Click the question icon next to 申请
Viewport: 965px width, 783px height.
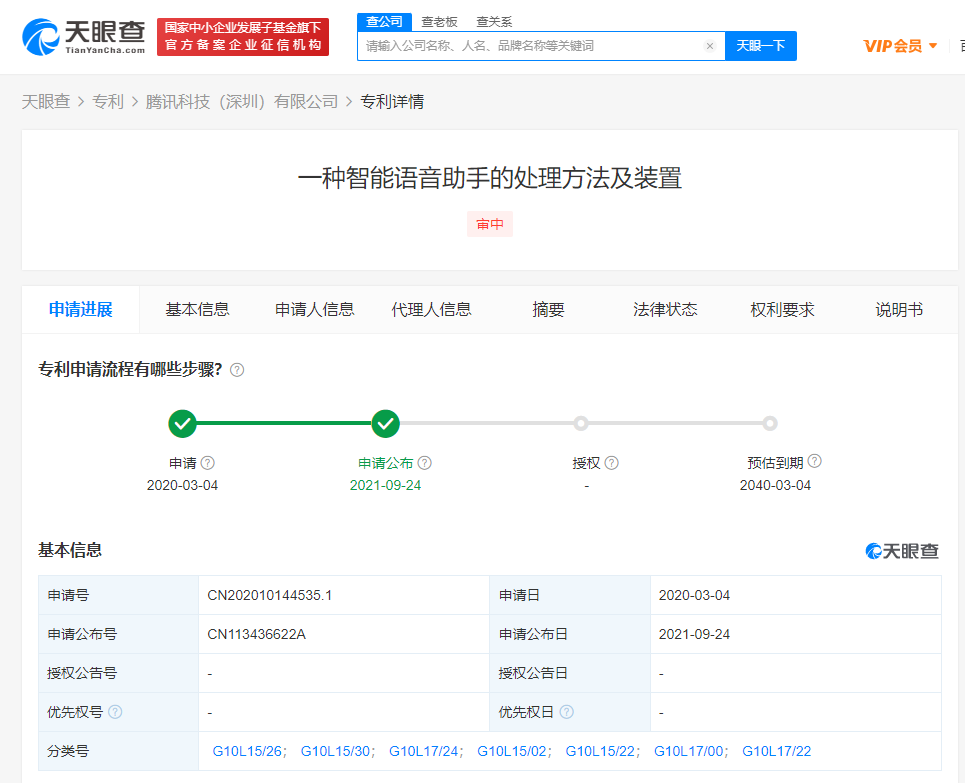tap(208, 463)
